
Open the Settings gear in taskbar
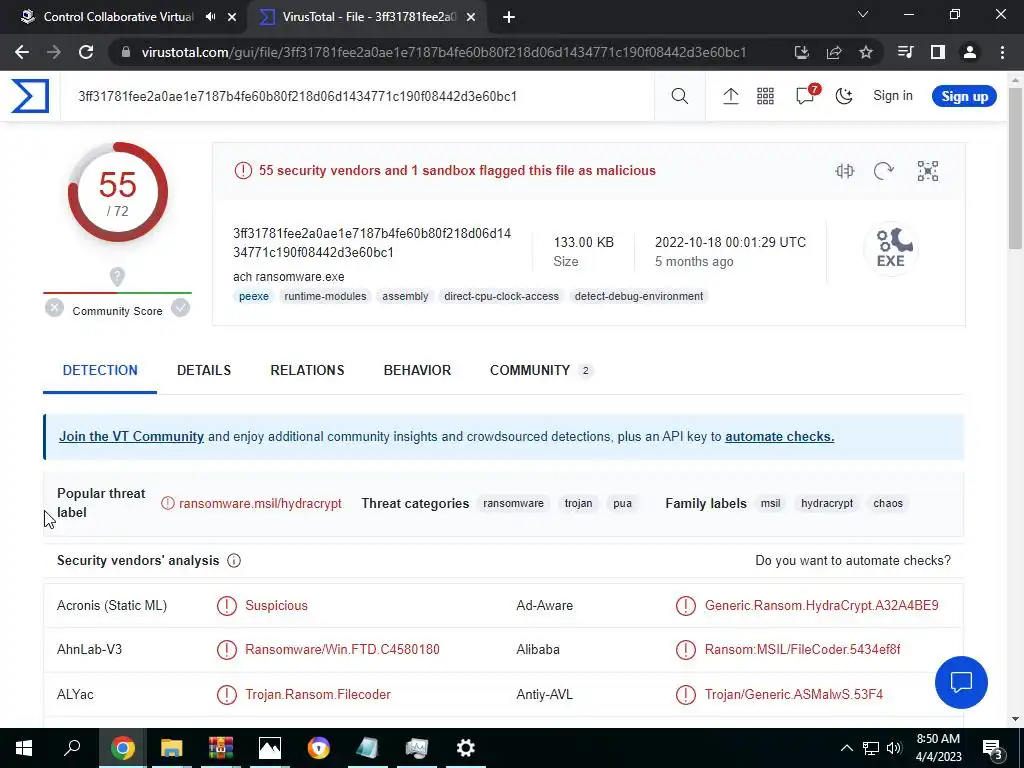click(x=466, y=748)
